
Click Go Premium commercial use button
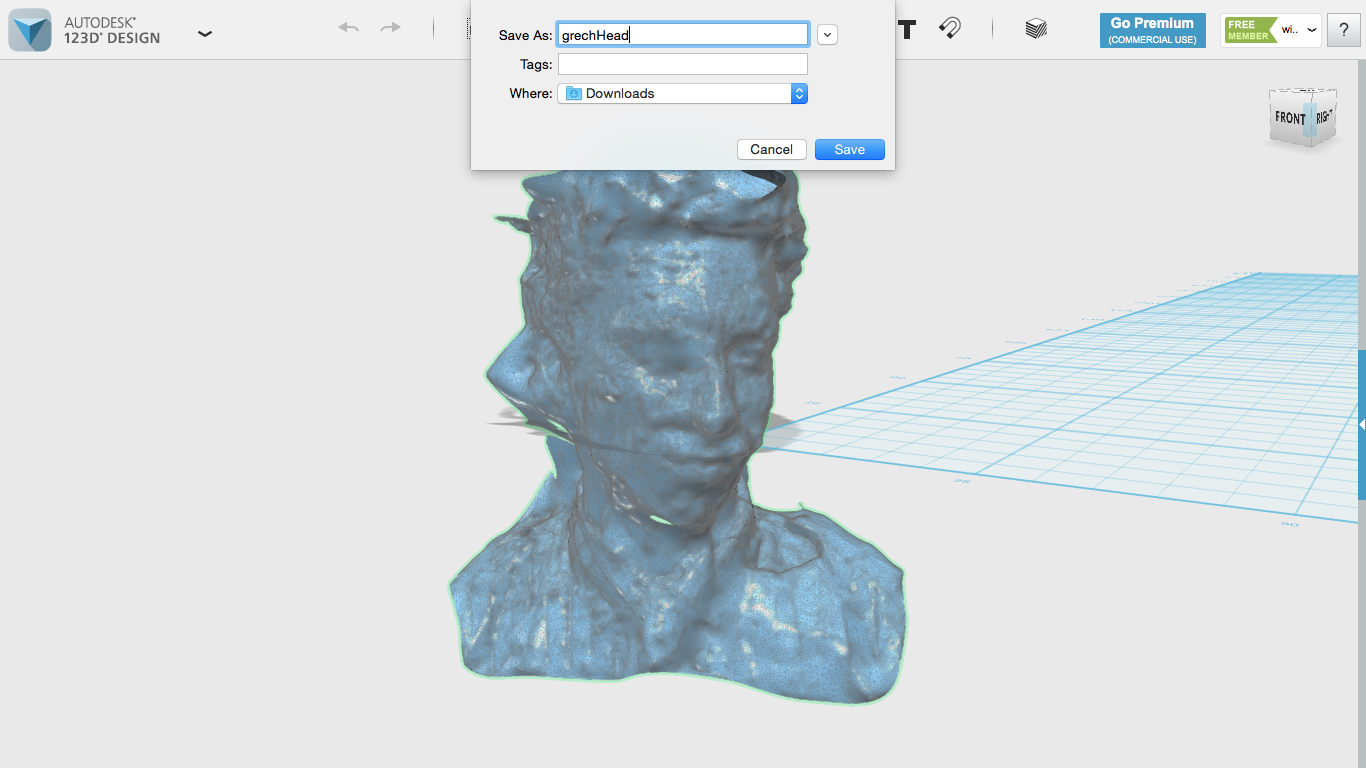tap(1152, 30)
